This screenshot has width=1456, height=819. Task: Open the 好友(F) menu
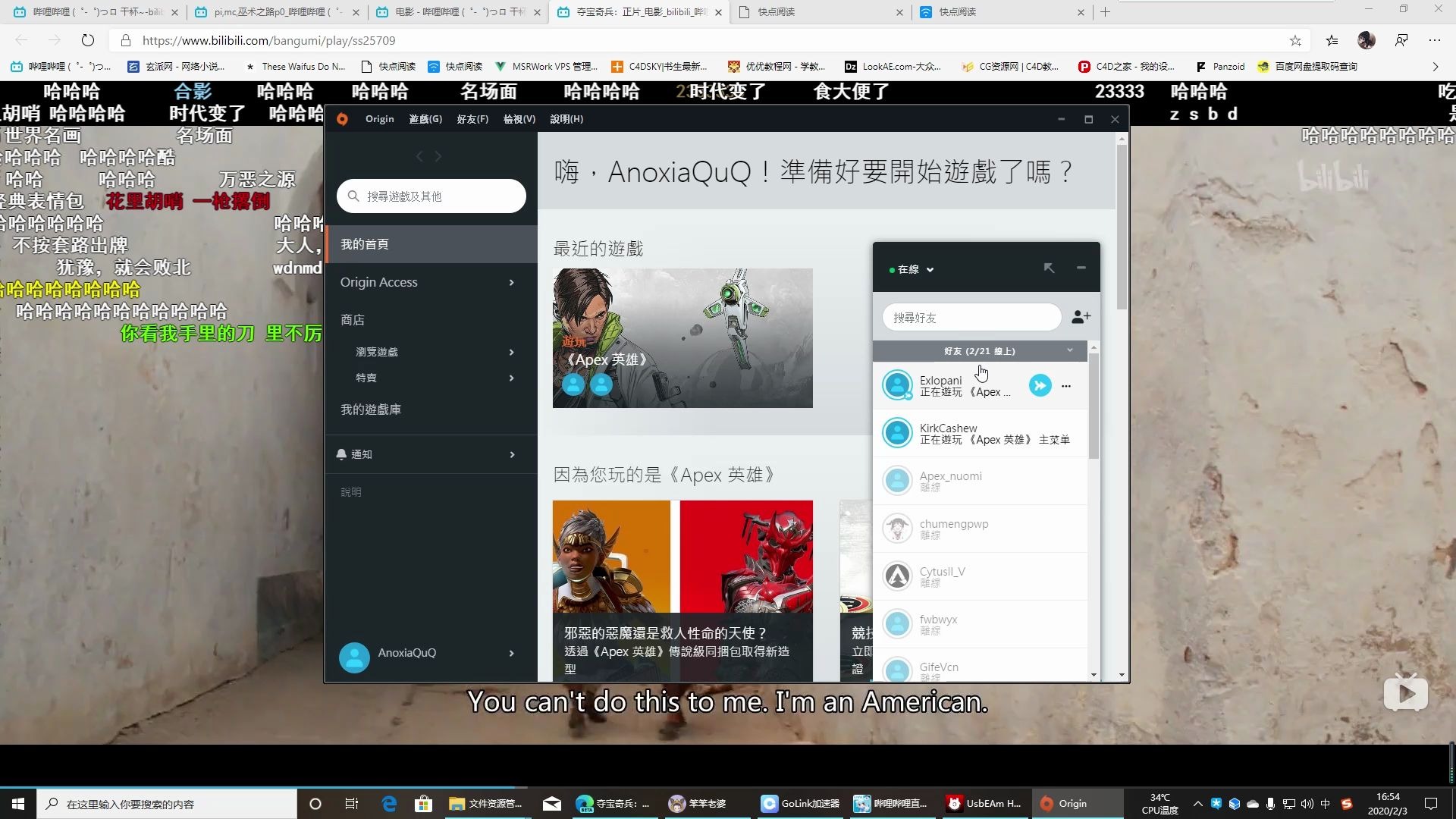tap(472, 119)
